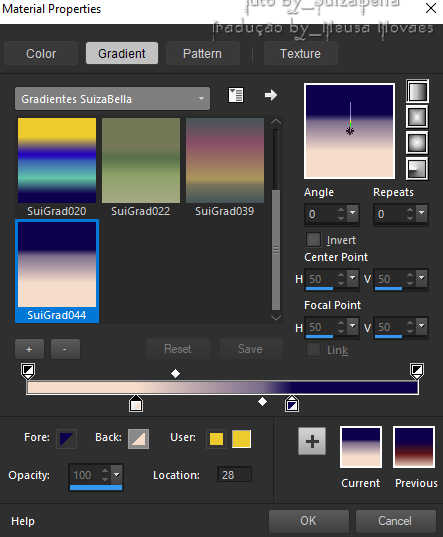Select the Radial gradient style icon
The image size is (443, 537).
point(417,168)
